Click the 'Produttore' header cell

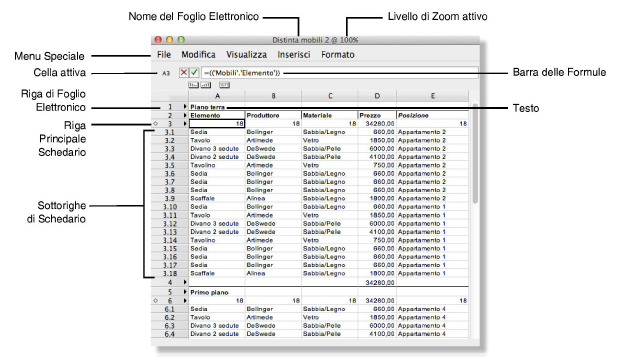(273, 115)
